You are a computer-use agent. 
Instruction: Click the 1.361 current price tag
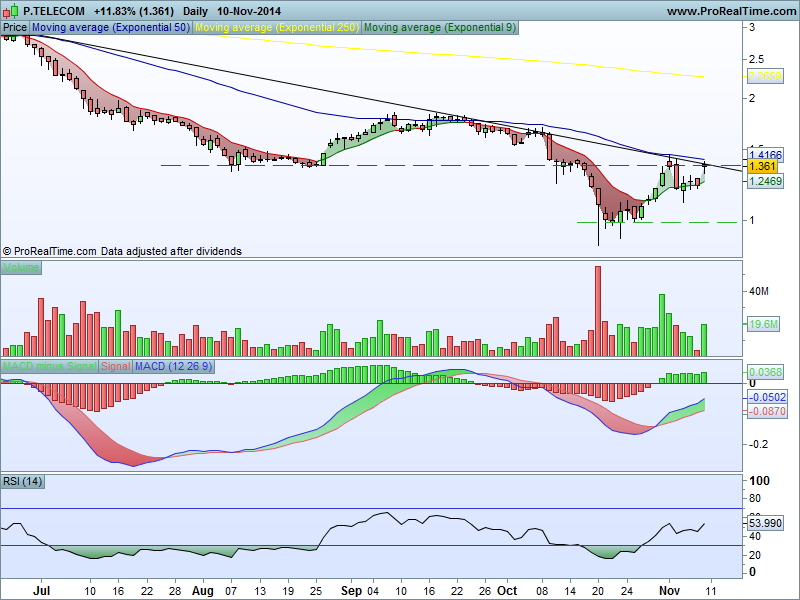[x=763, y=166]
